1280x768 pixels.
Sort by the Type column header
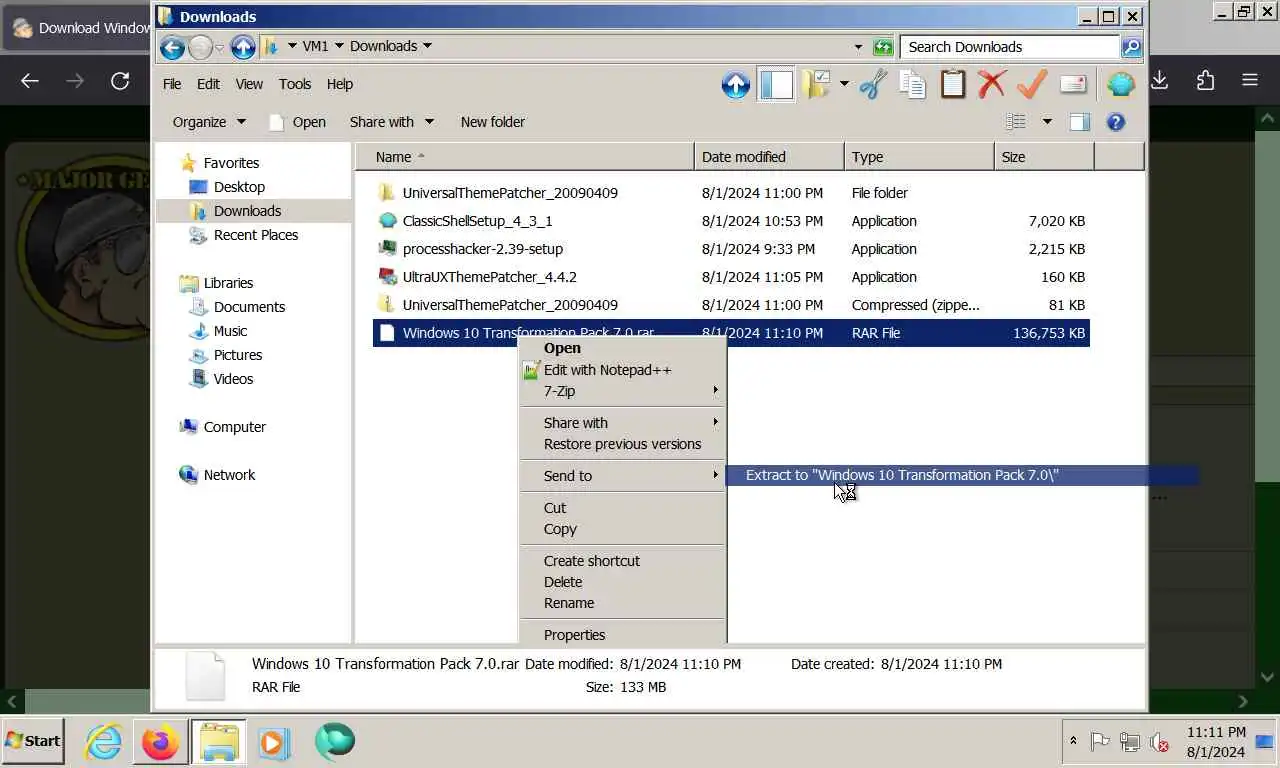point(919,157)
